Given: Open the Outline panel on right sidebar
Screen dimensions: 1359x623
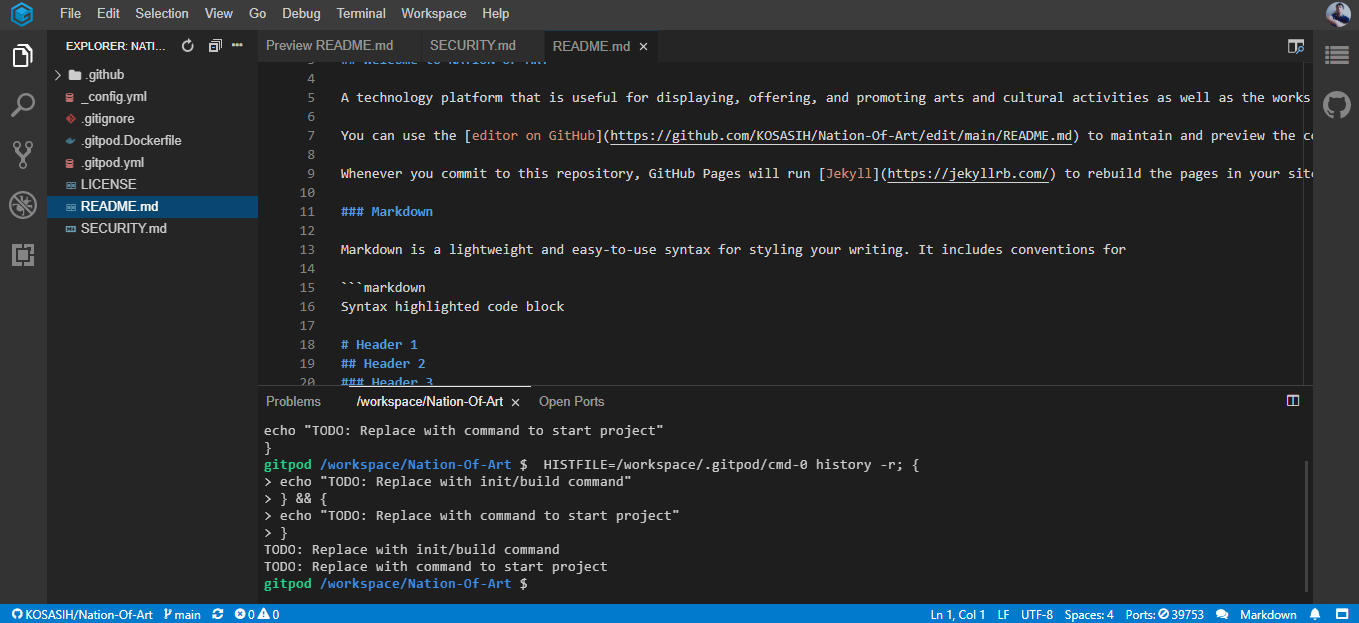Looking at the screenshot, I should point(1337,56).
